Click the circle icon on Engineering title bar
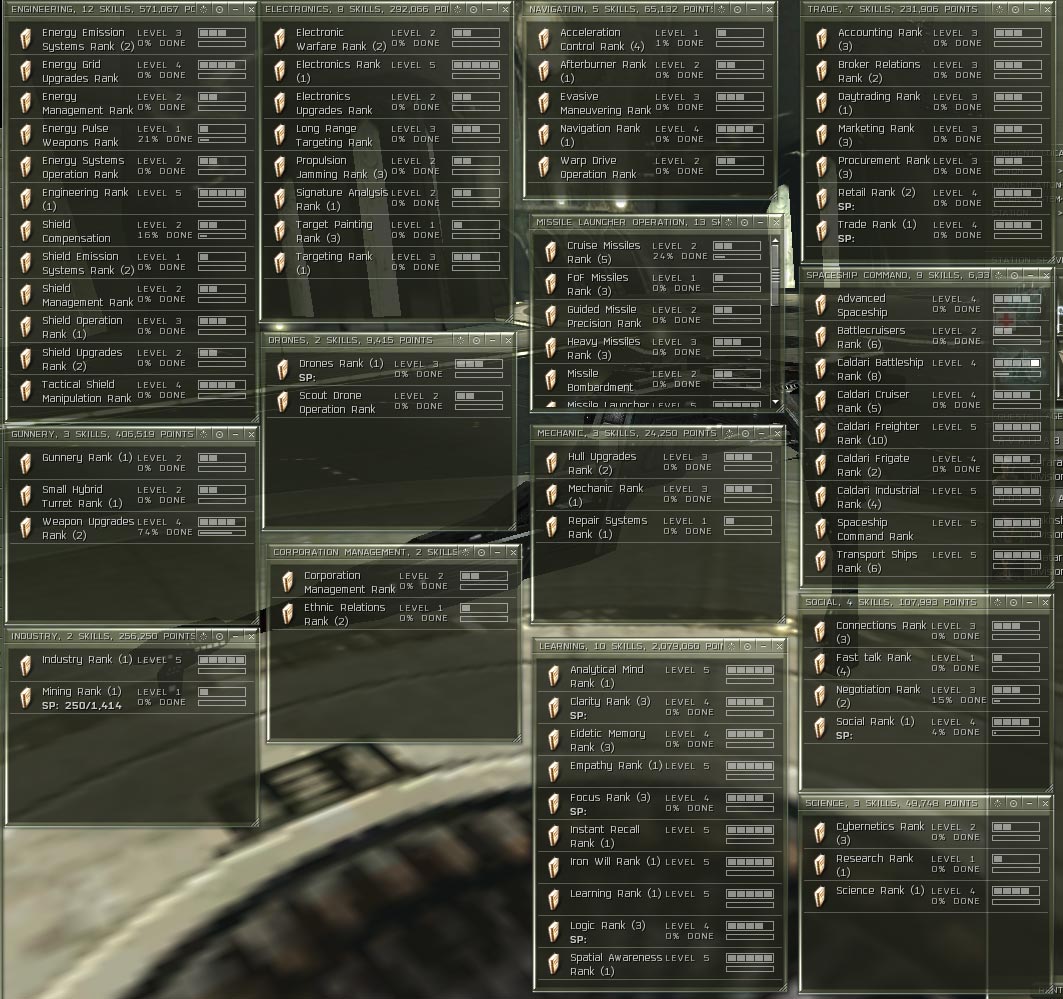Viewport: 1063px width, 999px height. [220, 9]
